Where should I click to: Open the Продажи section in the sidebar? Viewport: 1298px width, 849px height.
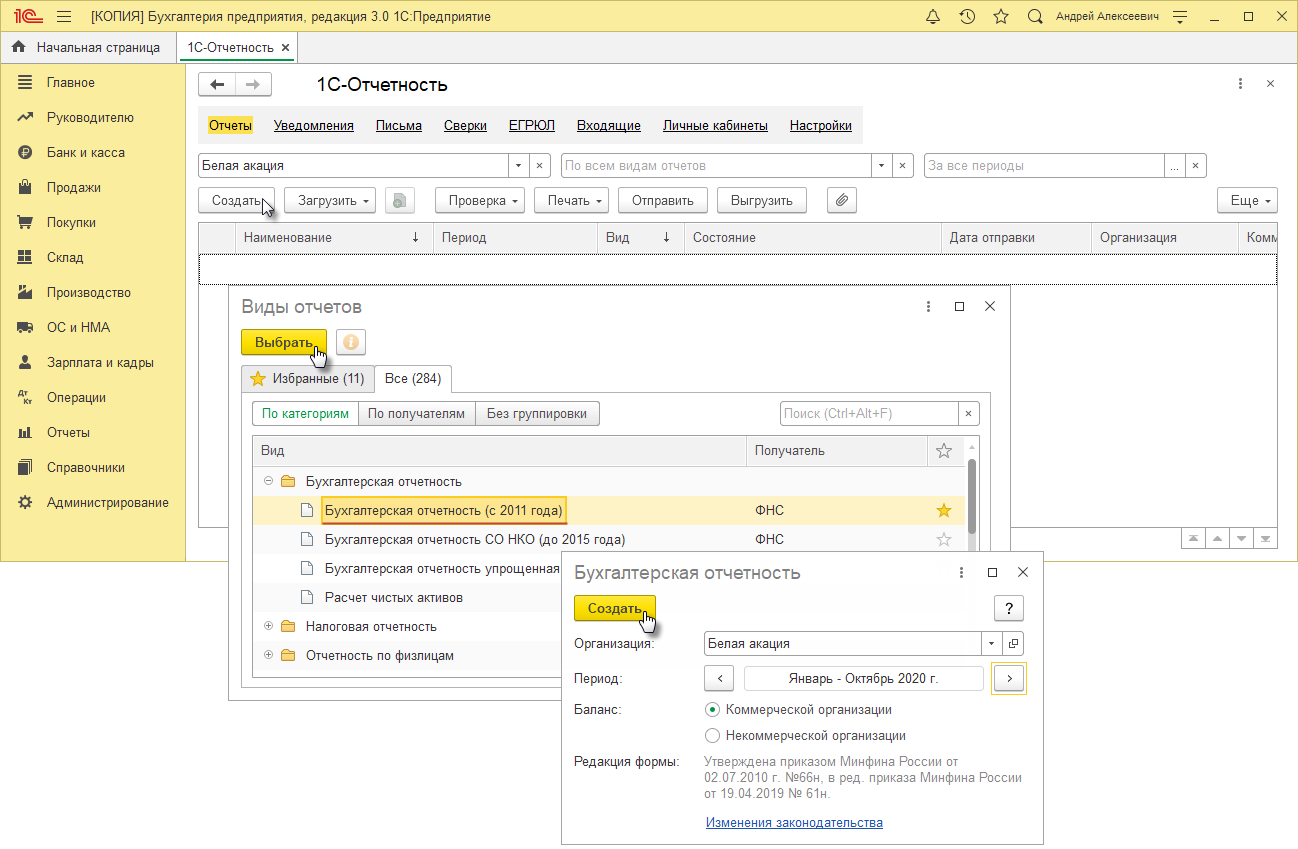tap(74, 187)
